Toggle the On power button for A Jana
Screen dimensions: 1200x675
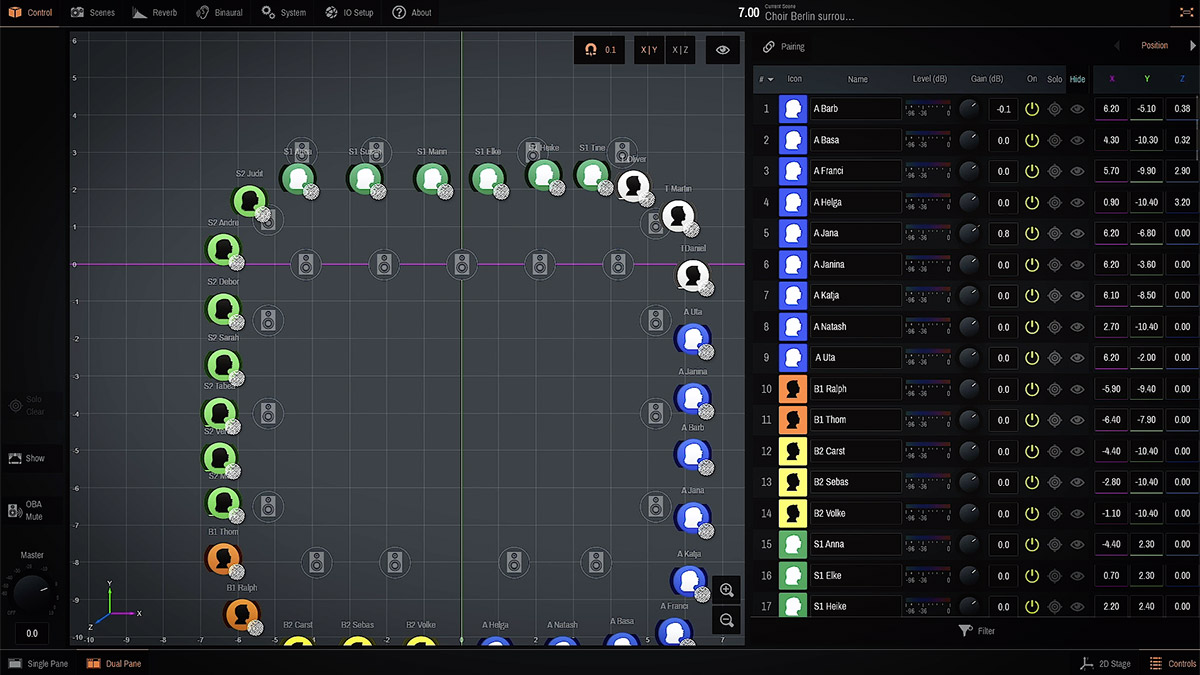click(1032, 233)
